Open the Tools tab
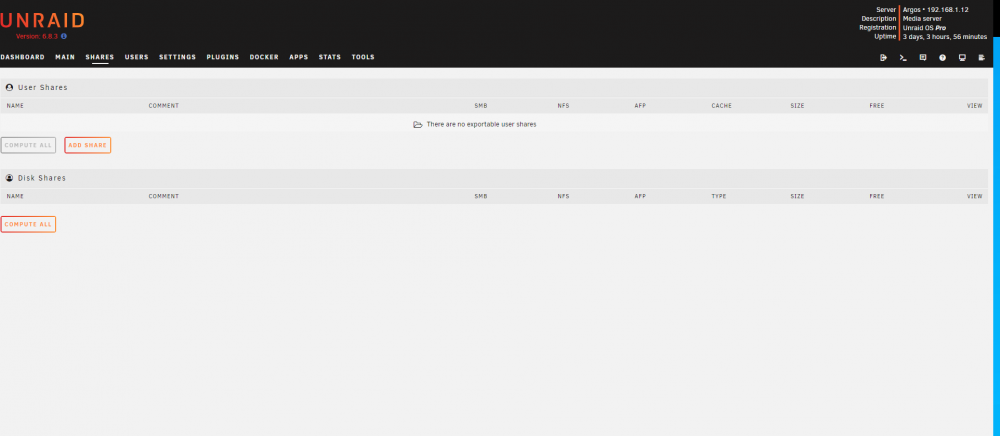Image resolution: width=1000 pixels, height=436 pixels. coord(363,57)
